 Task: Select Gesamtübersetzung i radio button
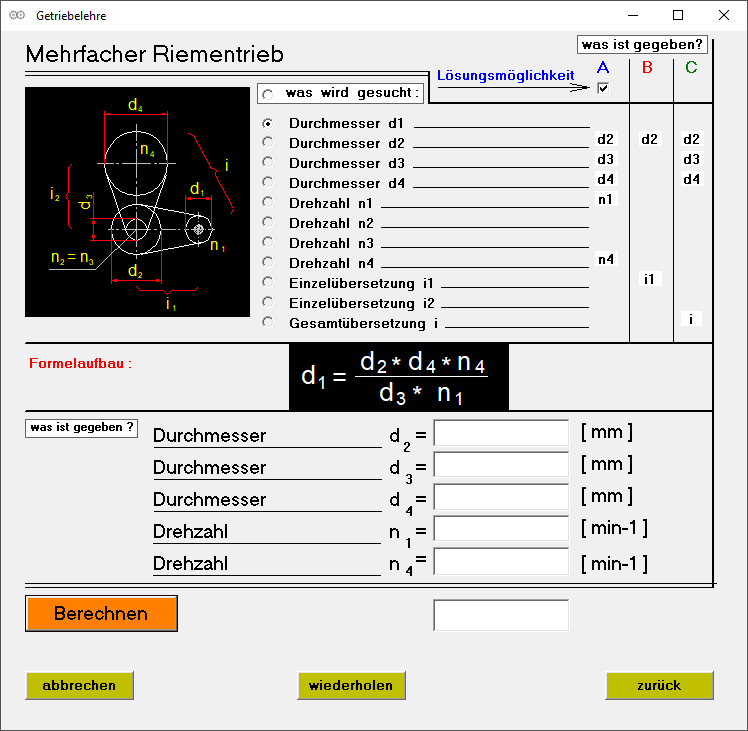[267, 322]
